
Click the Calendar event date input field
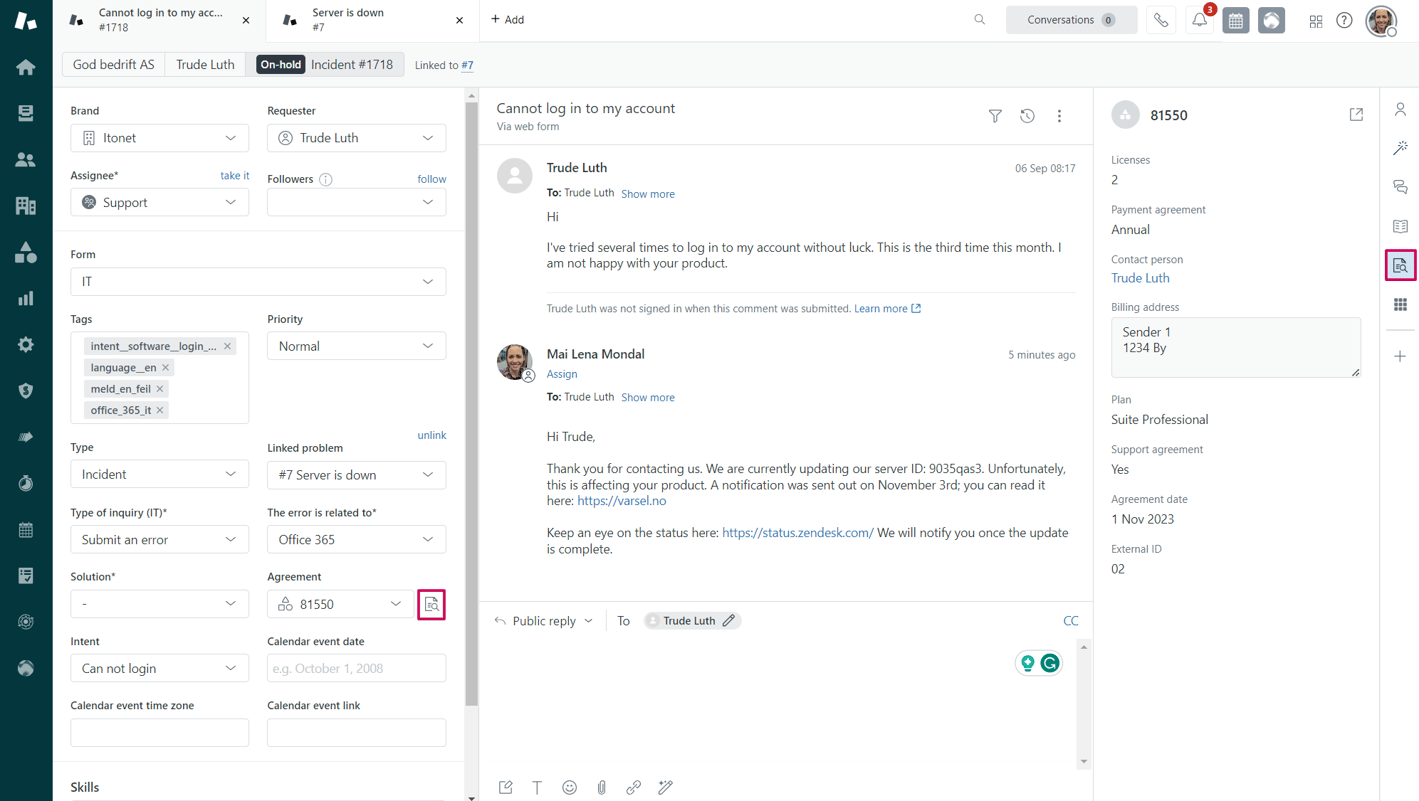click(356, 667)
